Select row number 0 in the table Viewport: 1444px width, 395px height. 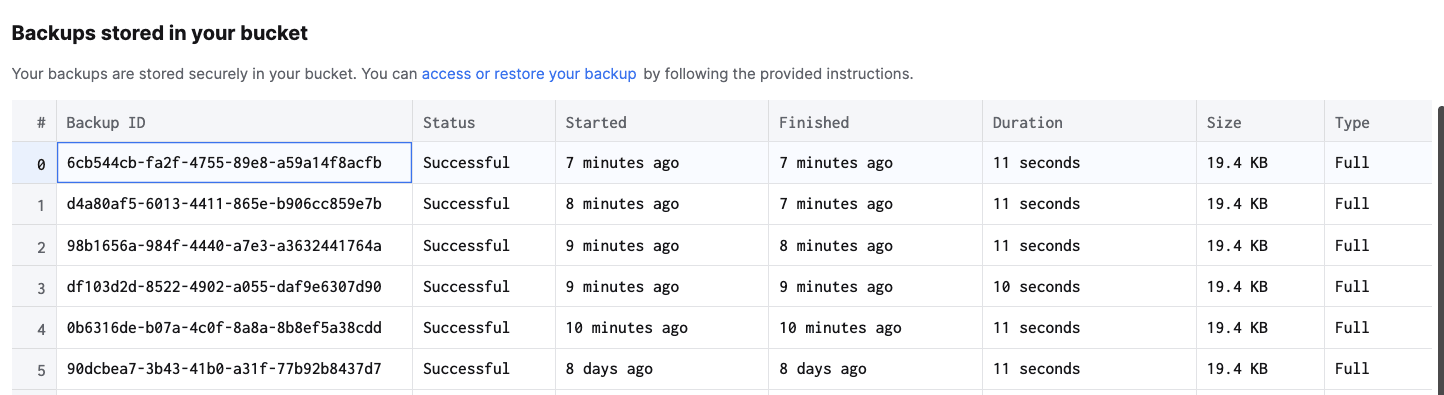(35, 163)
